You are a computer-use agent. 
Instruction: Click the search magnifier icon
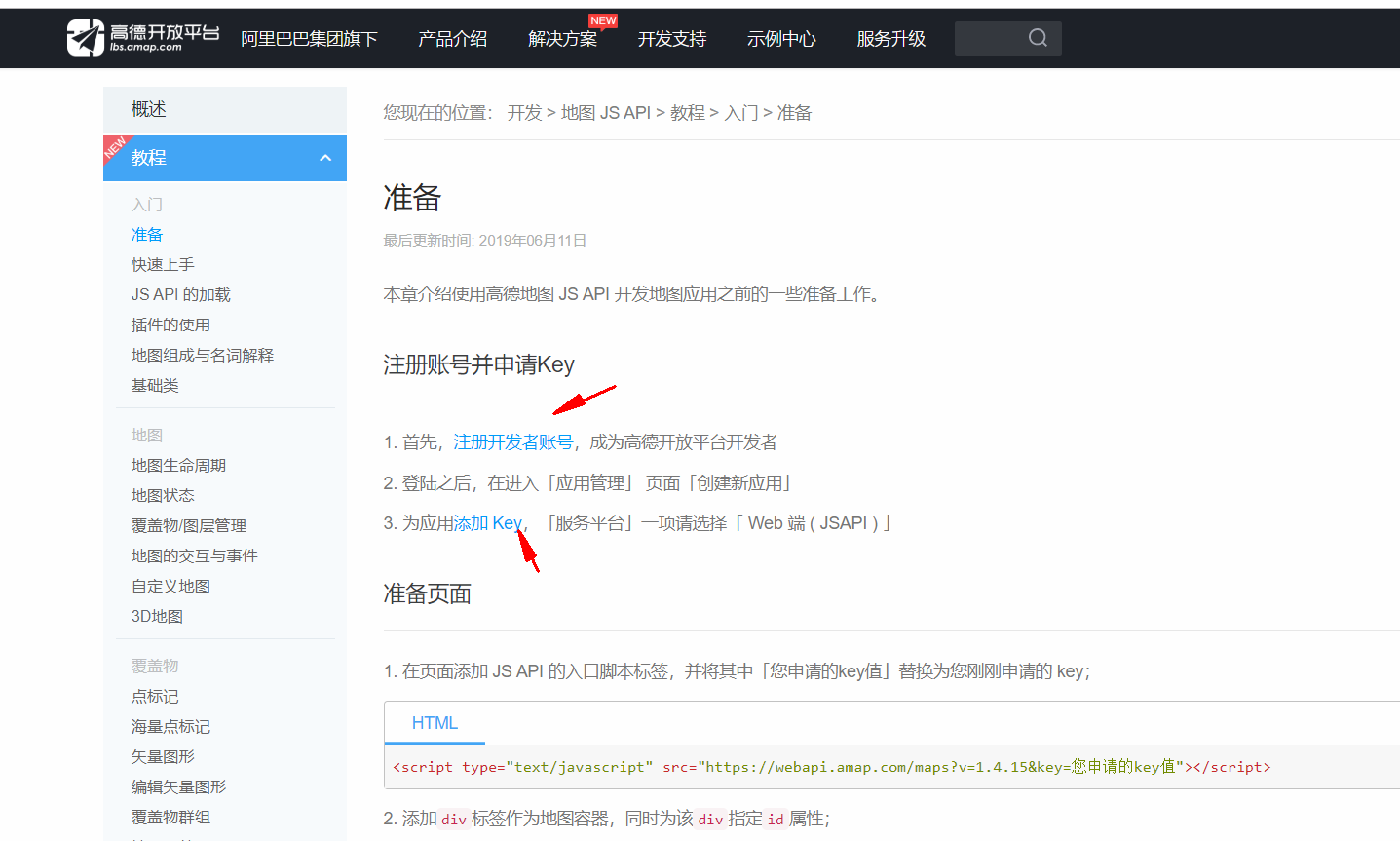1038,38
